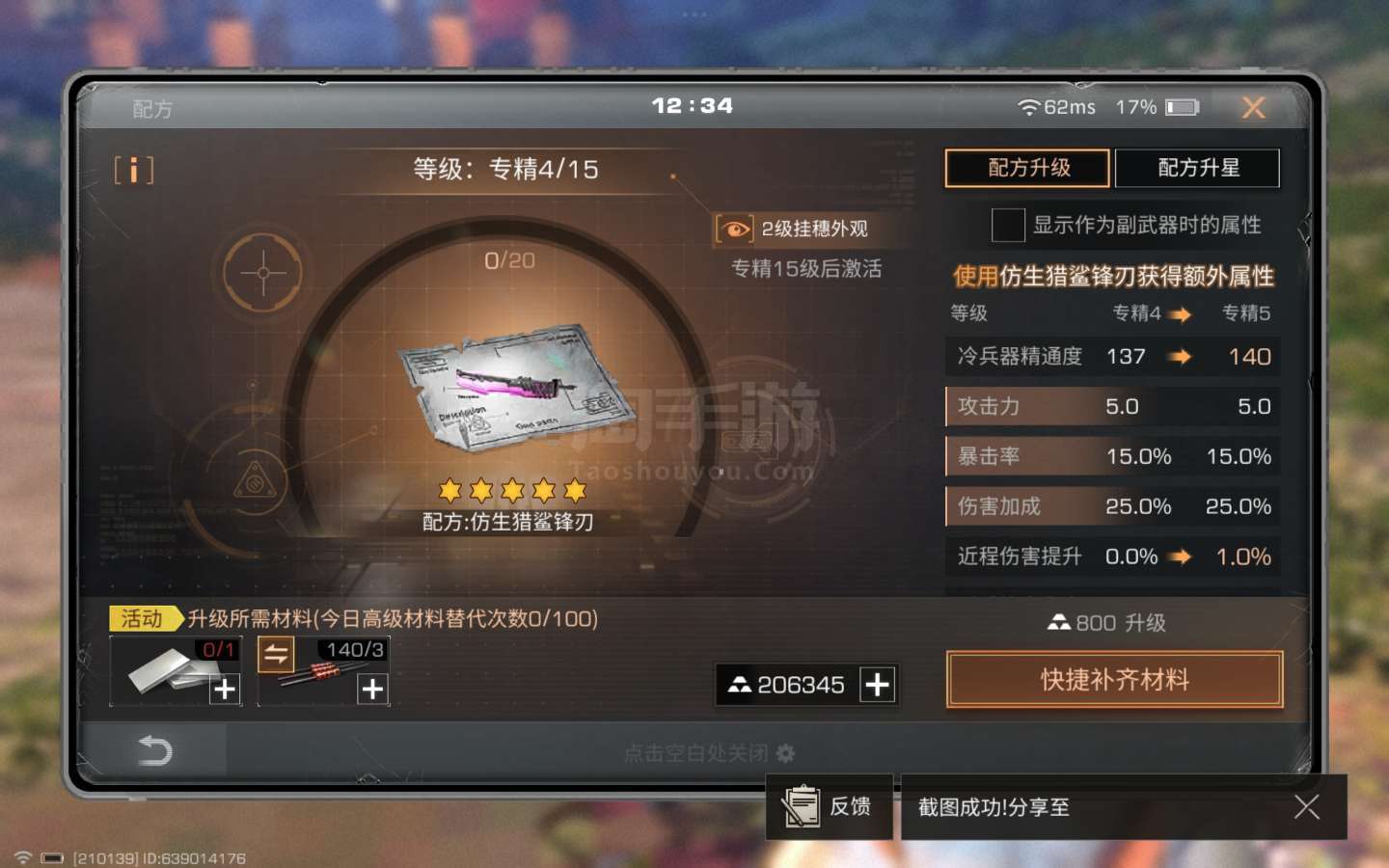Switch to the 配方升星 tab
The image size is (1389, 868).
1198,168
